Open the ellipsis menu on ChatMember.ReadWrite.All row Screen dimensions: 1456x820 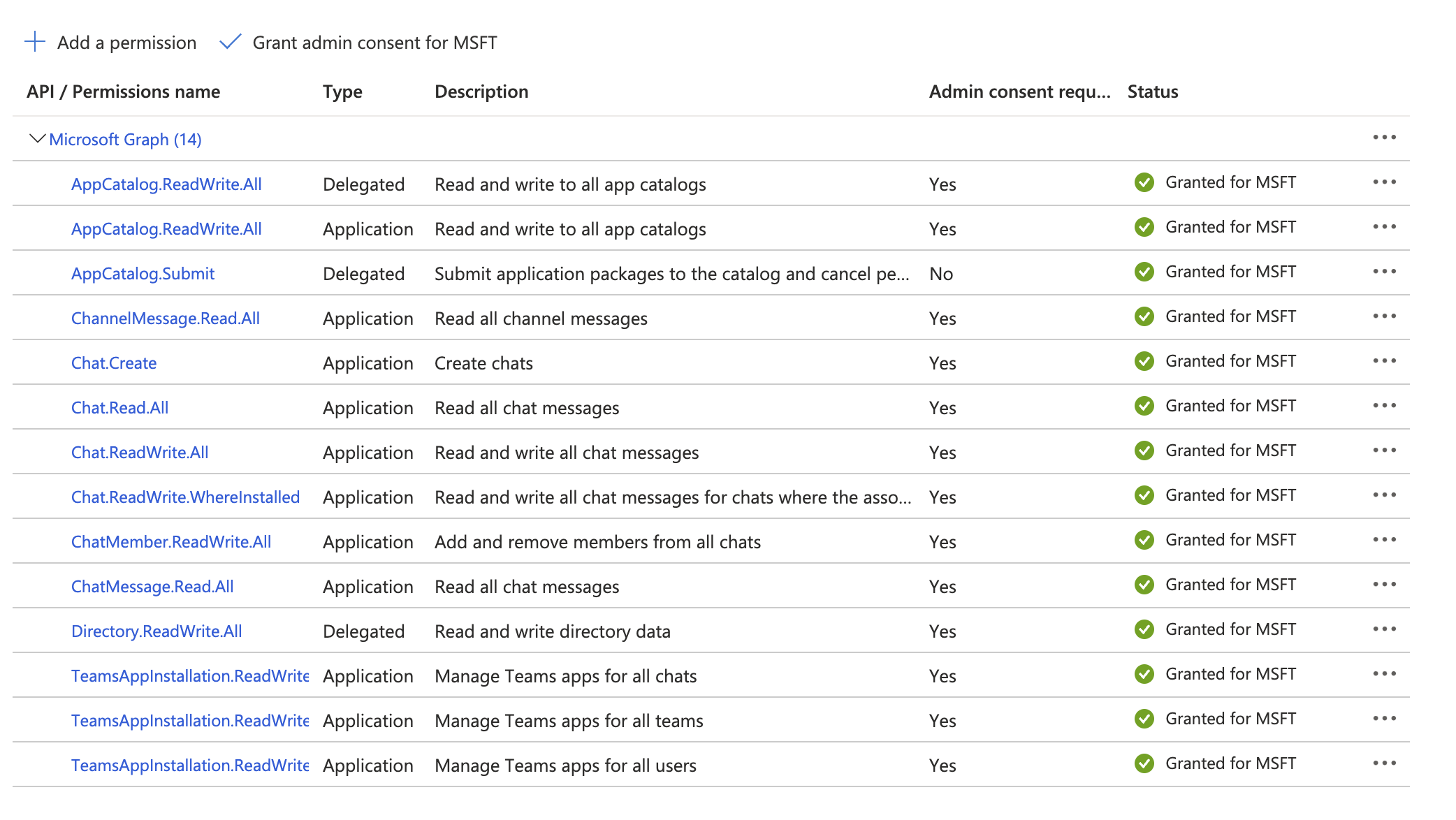click(1384, 540)
